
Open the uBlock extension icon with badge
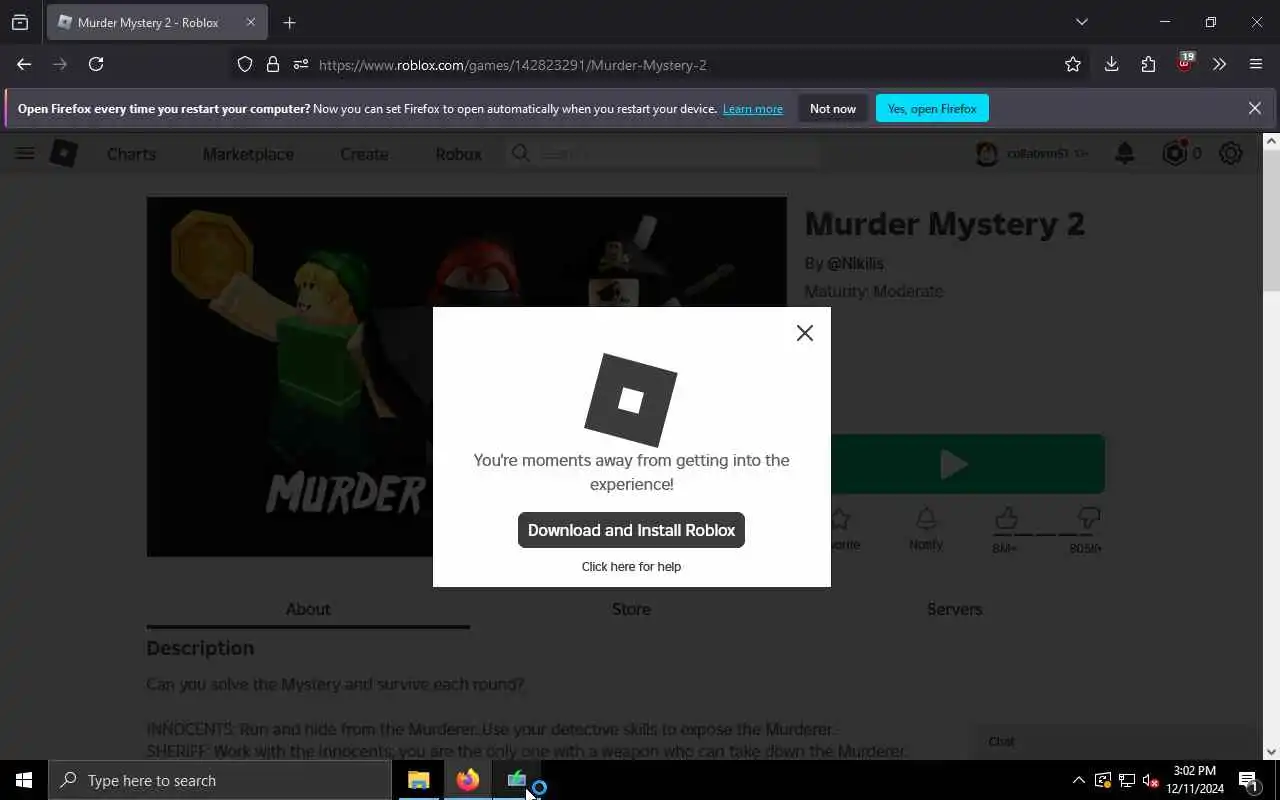point(1185,63)
